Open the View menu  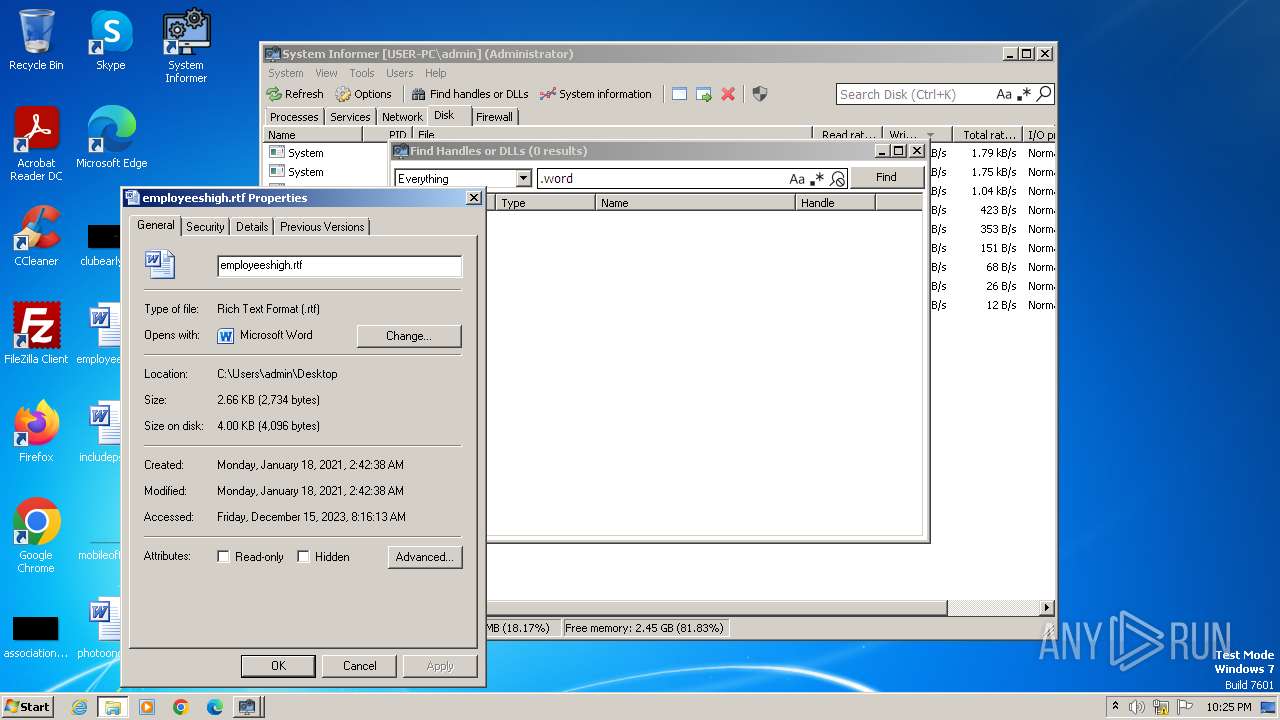coord(327,73)
